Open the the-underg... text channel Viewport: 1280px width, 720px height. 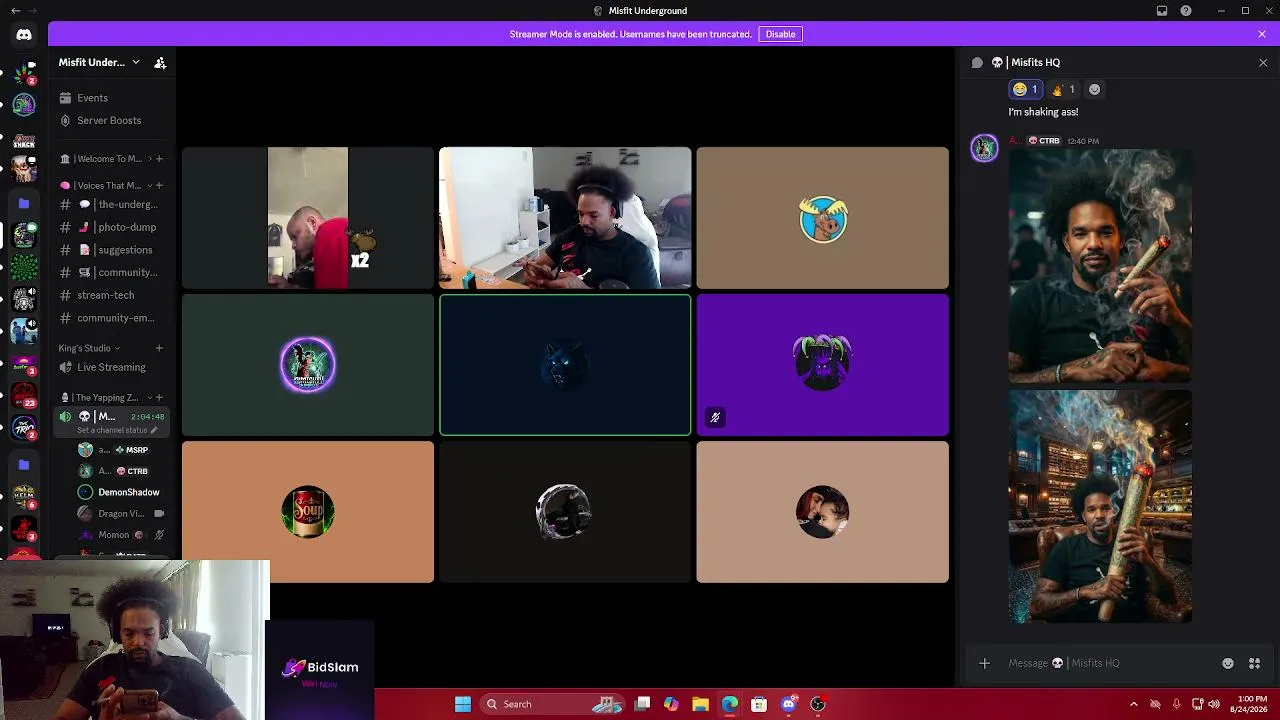coord(110,204)
